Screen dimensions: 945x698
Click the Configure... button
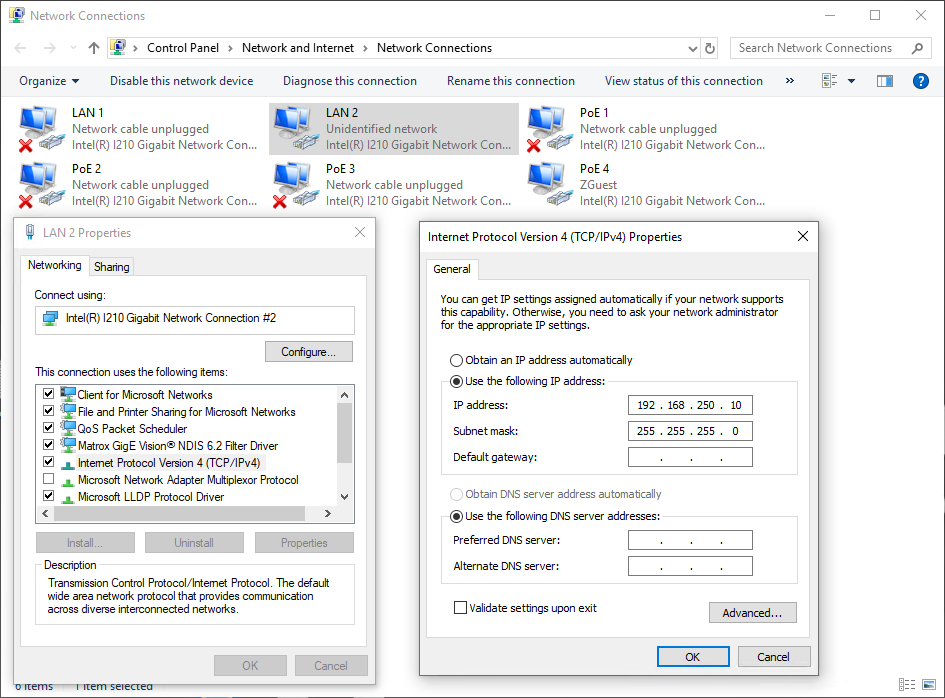pos(309,352)
